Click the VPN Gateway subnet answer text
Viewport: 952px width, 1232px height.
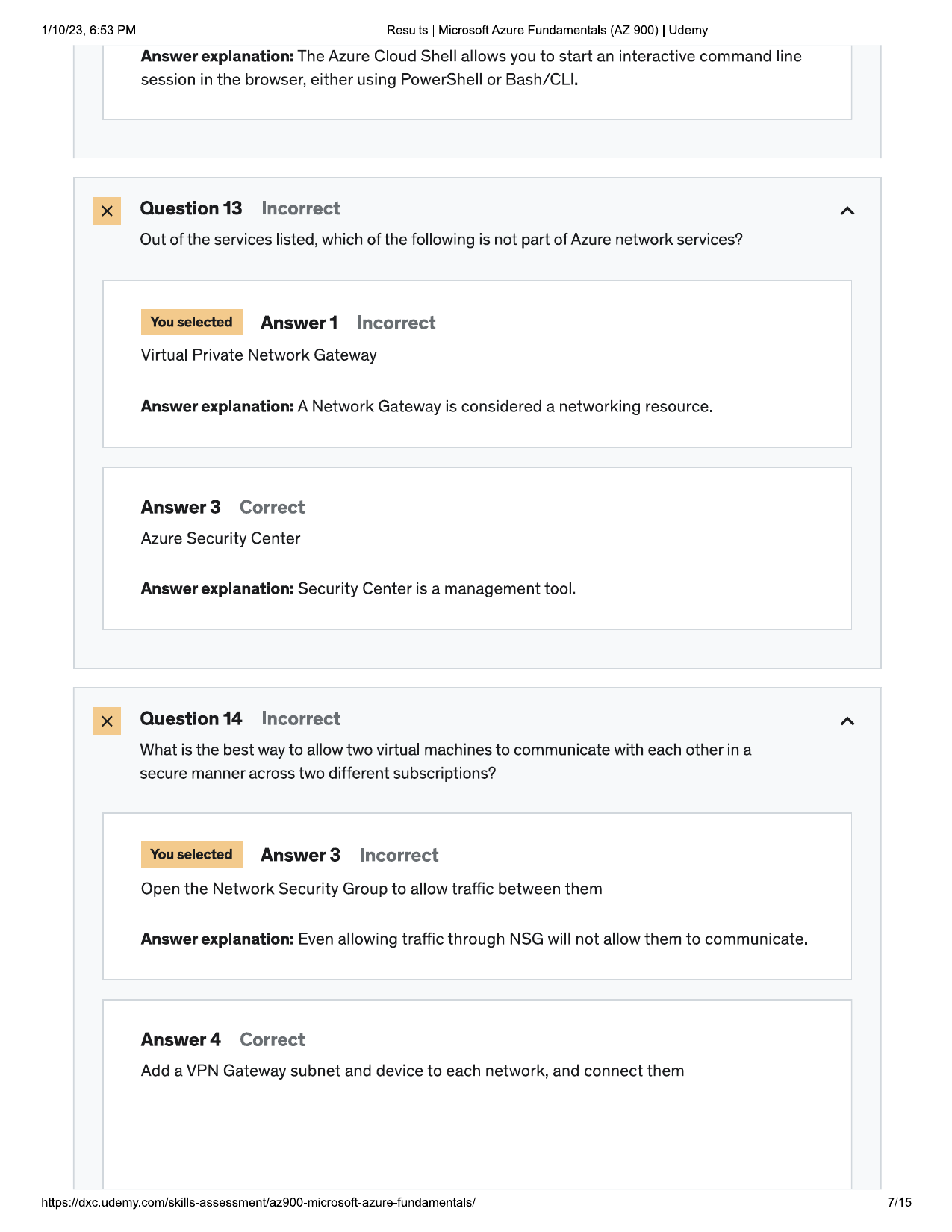(412, 1071)
